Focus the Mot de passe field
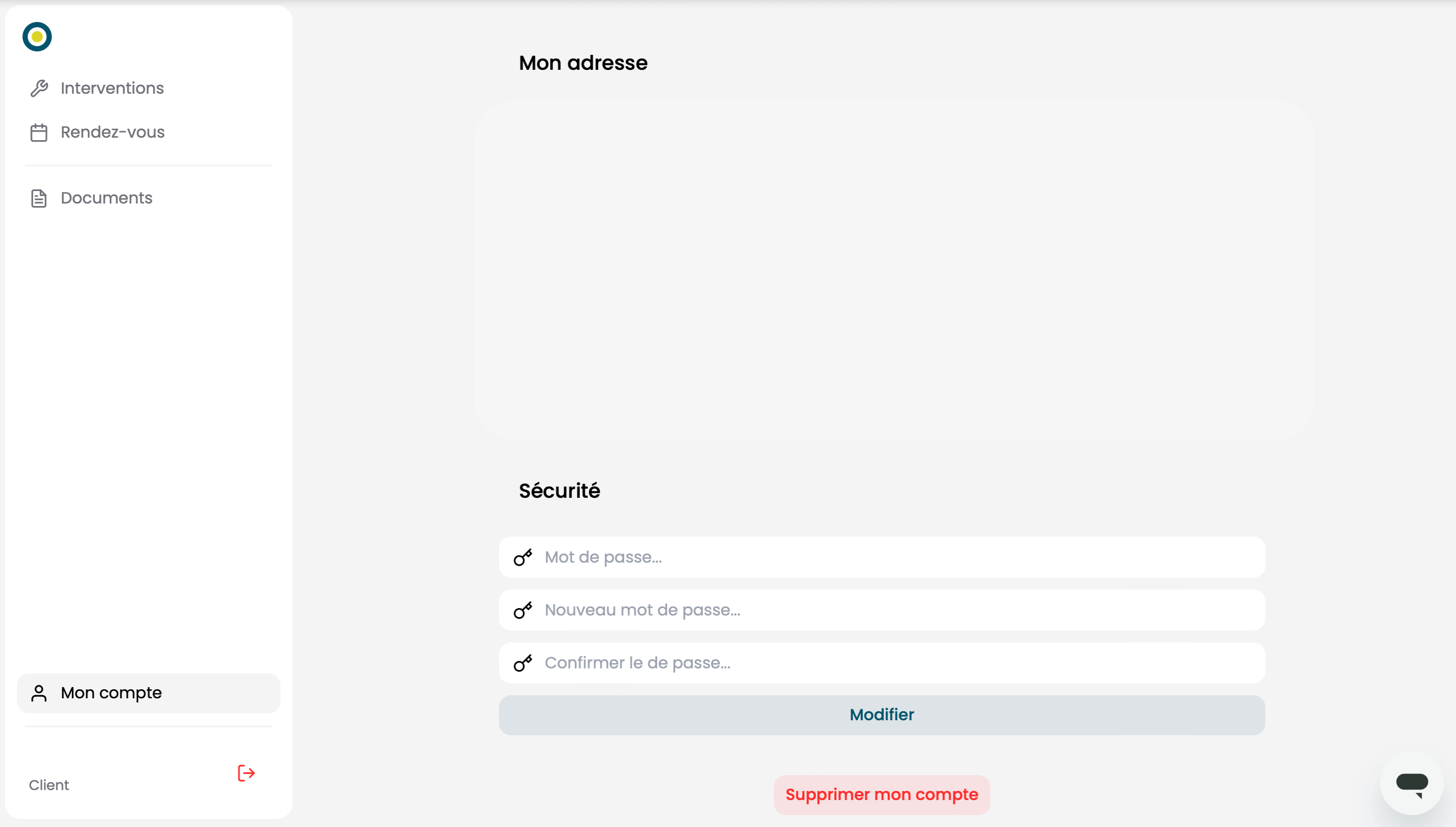 pyautogui.click(x=882, y=557)
